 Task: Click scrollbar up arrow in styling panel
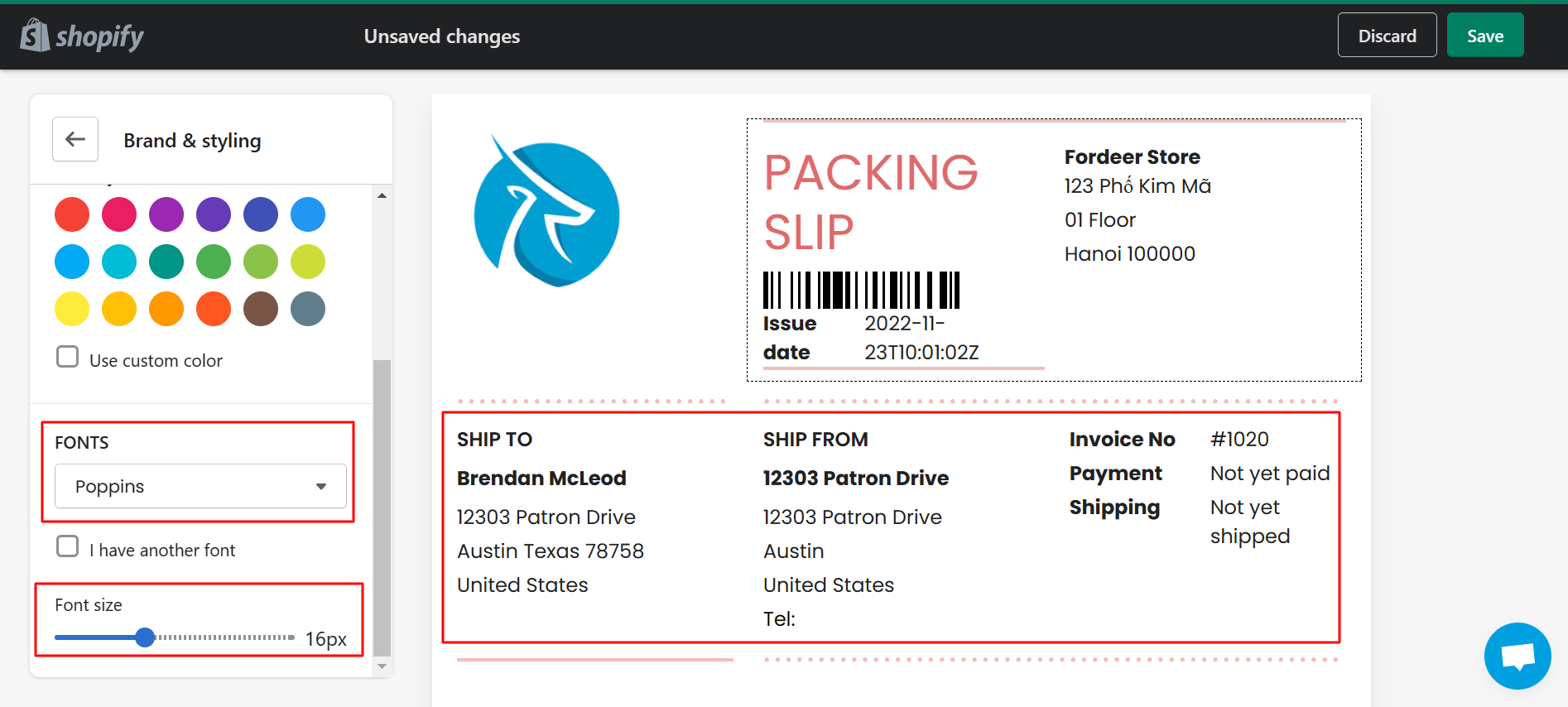coord(382,196)
